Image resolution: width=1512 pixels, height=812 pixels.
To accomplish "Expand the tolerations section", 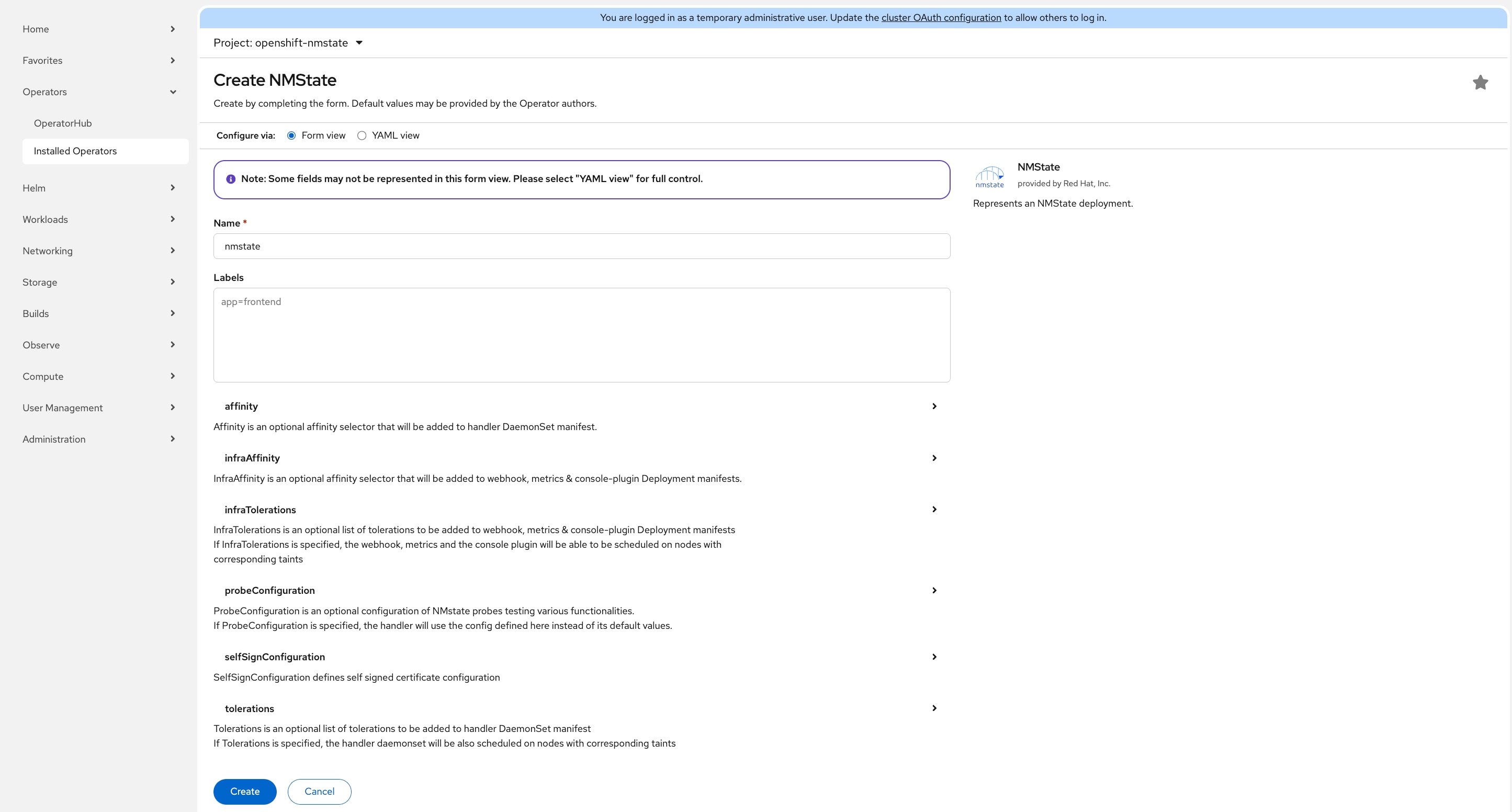I will [x=581, y=708].
